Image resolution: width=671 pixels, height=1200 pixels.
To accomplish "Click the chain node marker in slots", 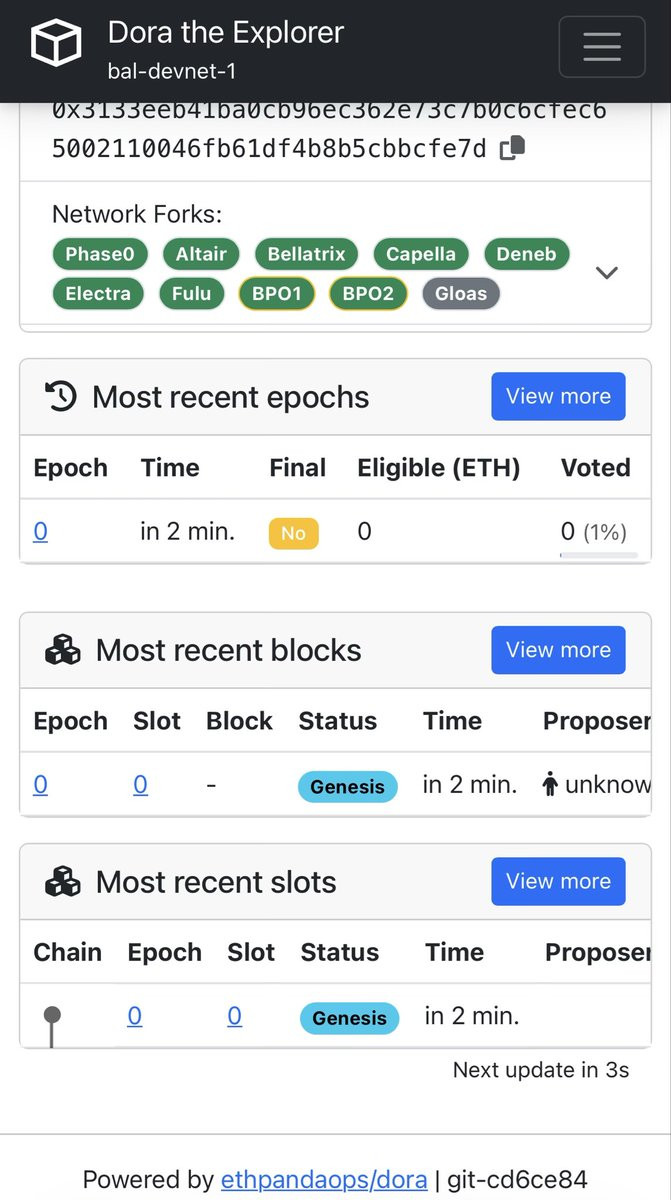I will pyautogui.click(x=52, y=1016).
